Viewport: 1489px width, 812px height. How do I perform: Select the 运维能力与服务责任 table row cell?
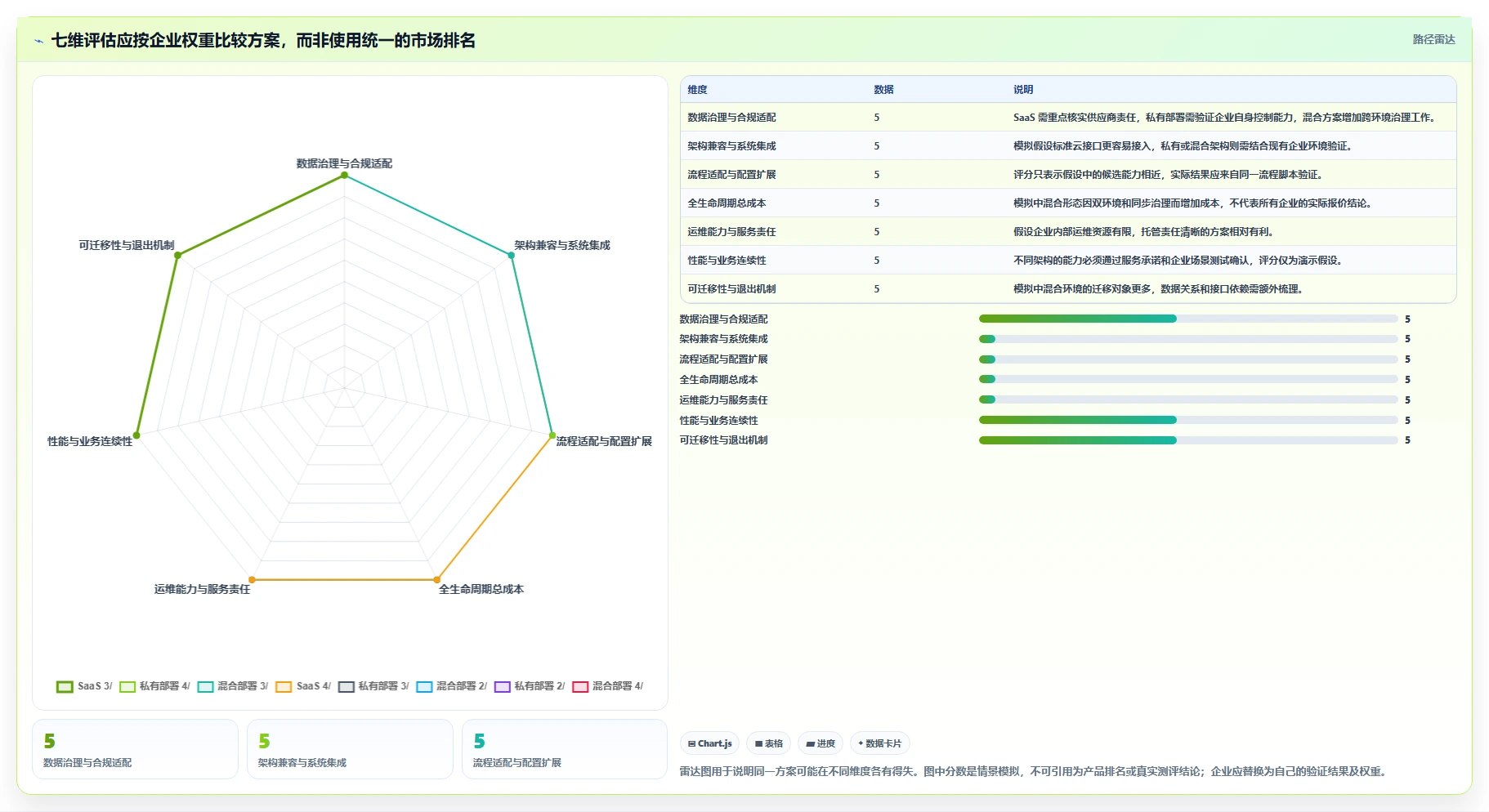[731, 232]
